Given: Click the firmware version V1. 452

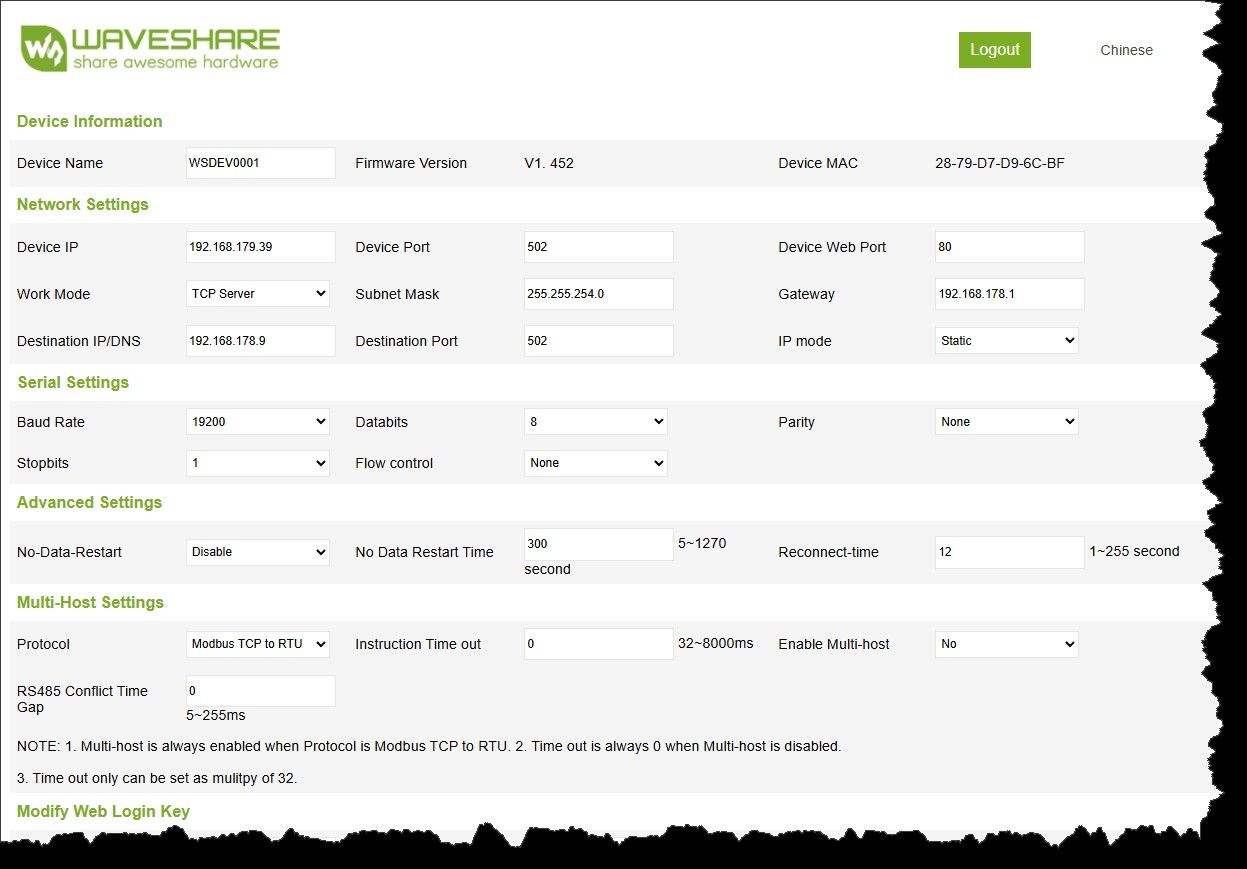Looking at the screenshot, I should coord(549,163).
